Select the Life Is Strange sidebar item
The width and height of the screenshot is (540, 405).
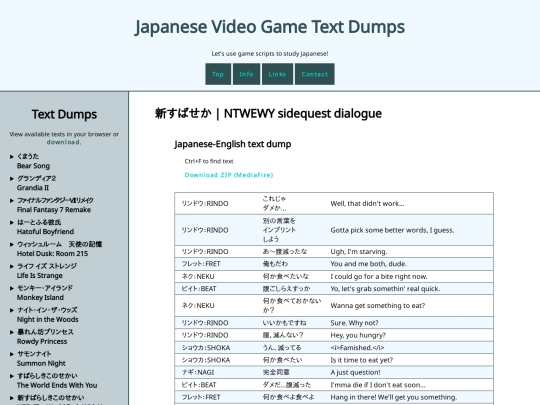coord(47,271)
